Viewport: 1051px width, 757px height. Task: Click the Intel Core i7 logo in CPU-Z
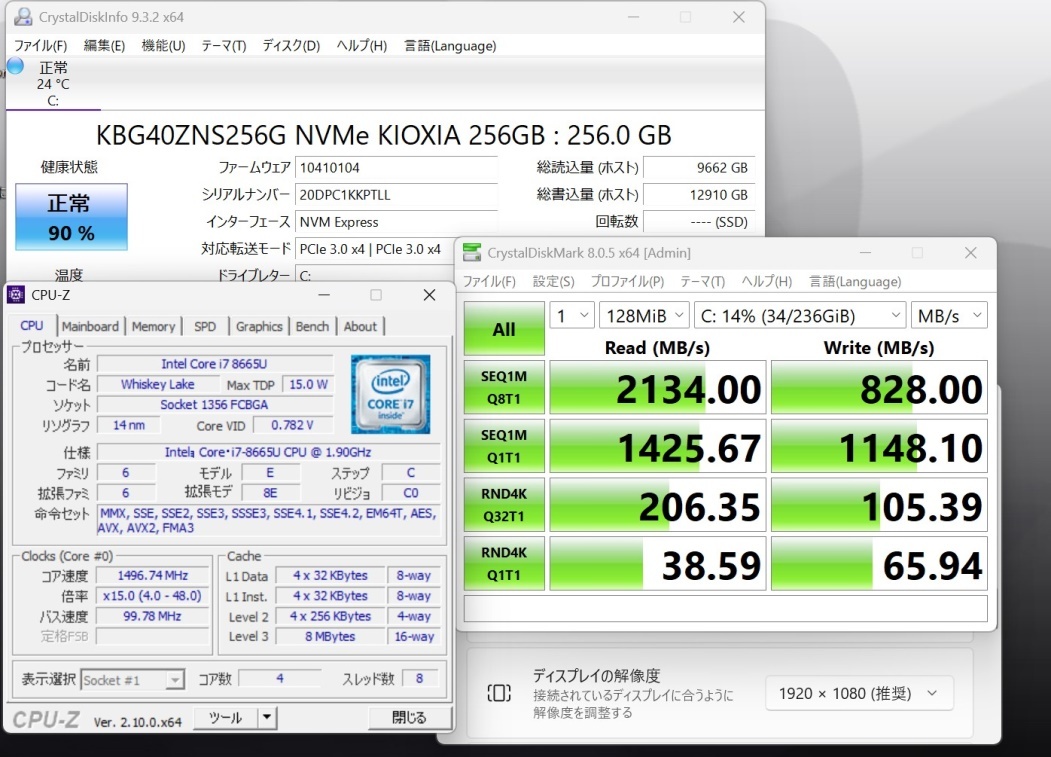click(x=390, y=394)
